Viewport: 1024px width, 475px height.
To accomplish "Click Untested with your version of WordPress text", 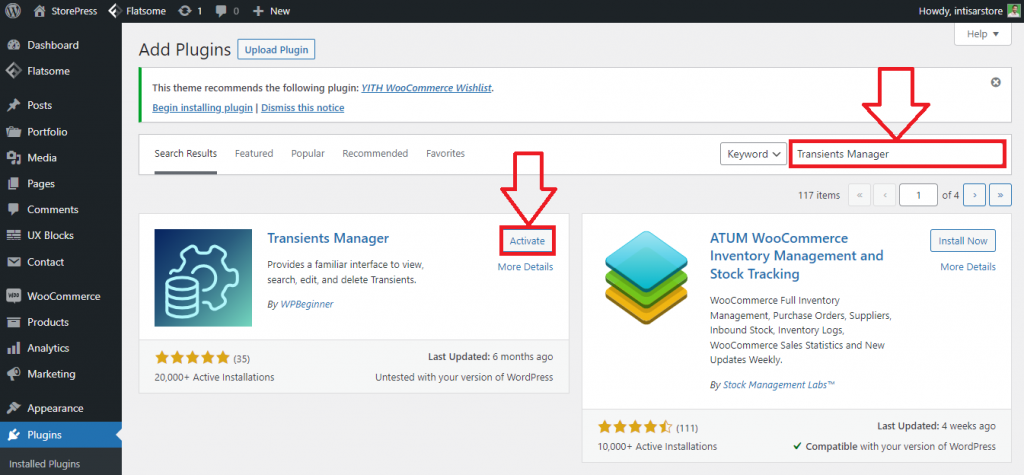I will 464,377.
